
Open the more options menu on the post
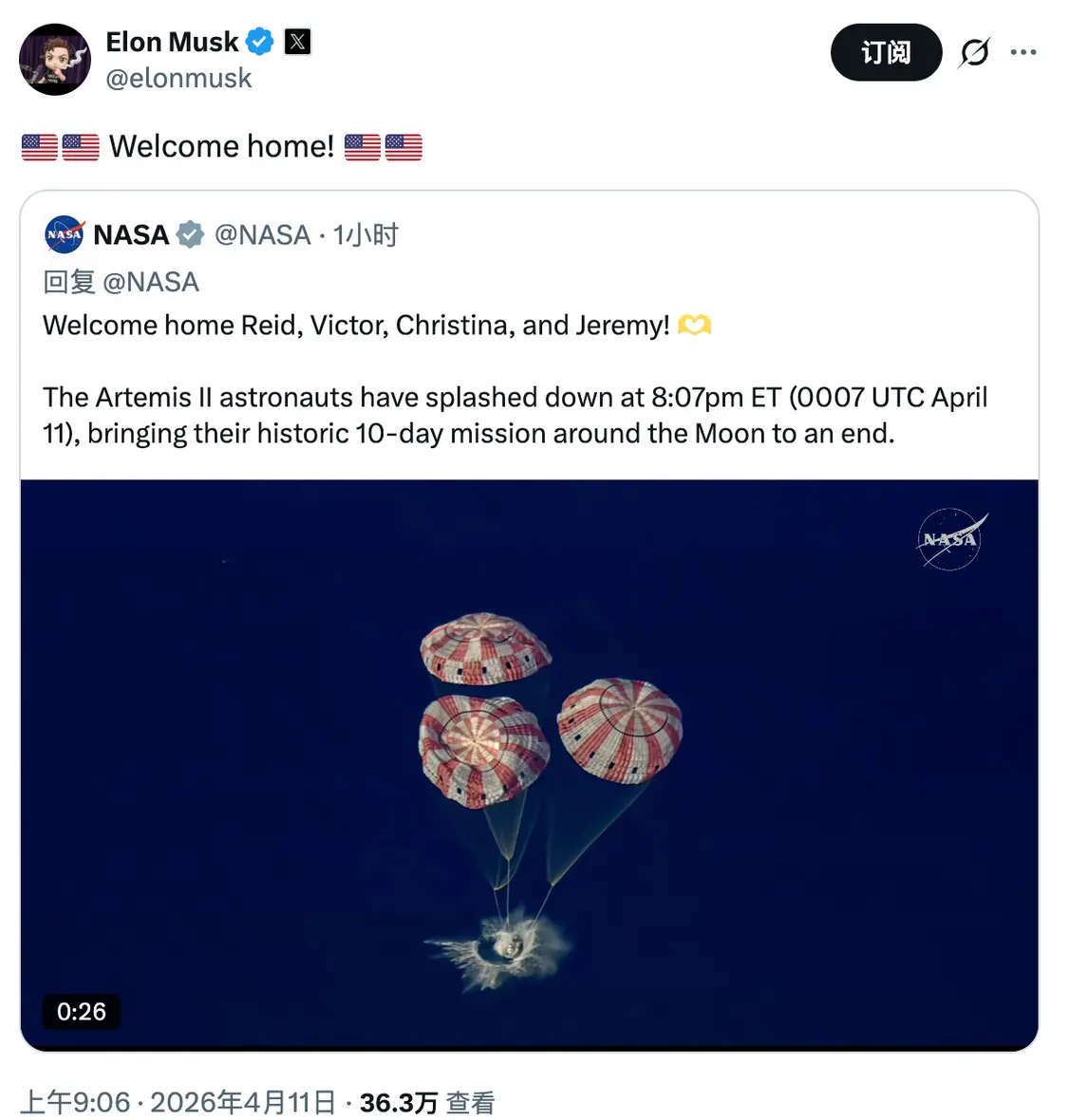(1023, 52)
